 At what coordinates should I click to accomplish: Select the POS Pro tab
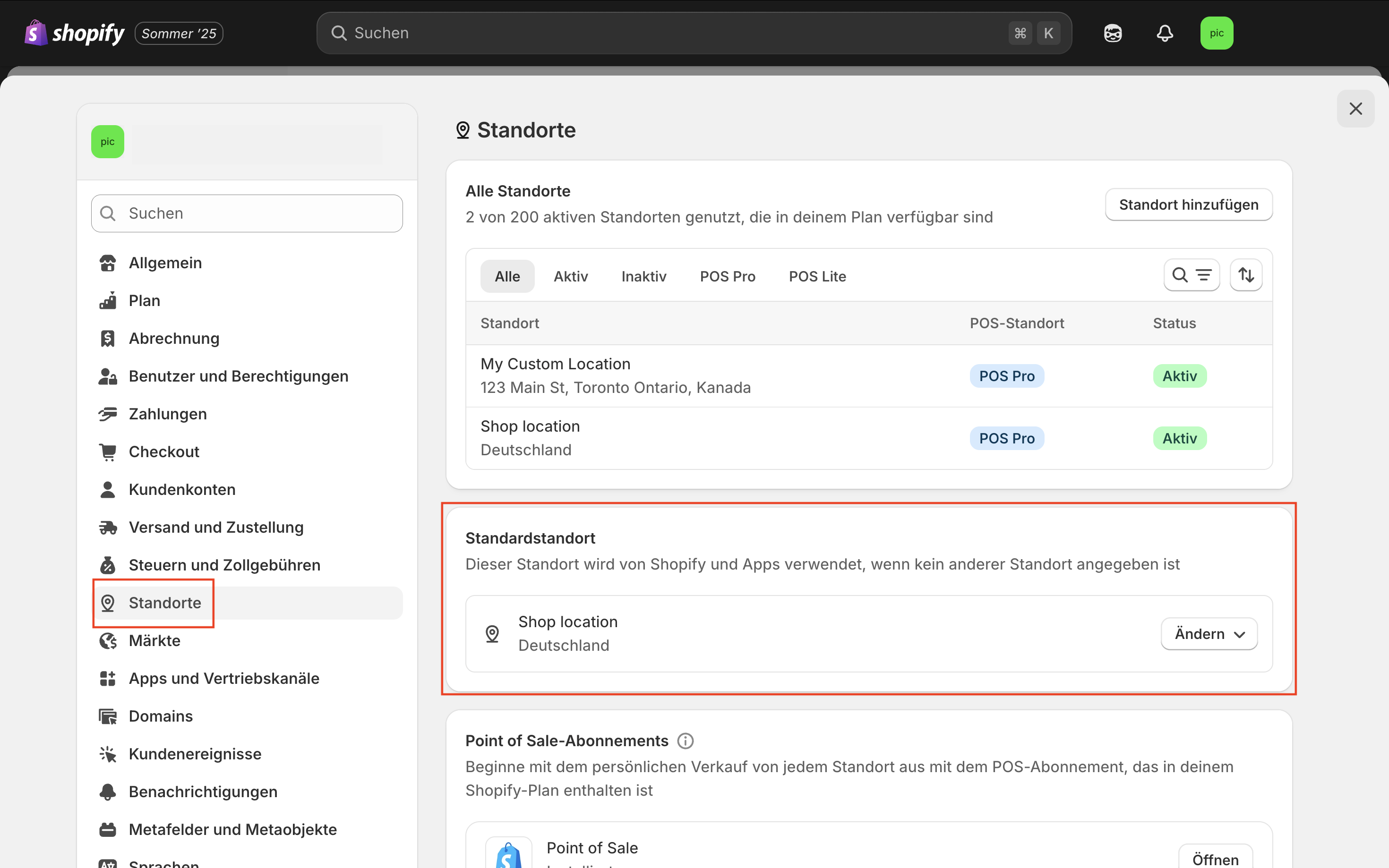coord(727,277)
